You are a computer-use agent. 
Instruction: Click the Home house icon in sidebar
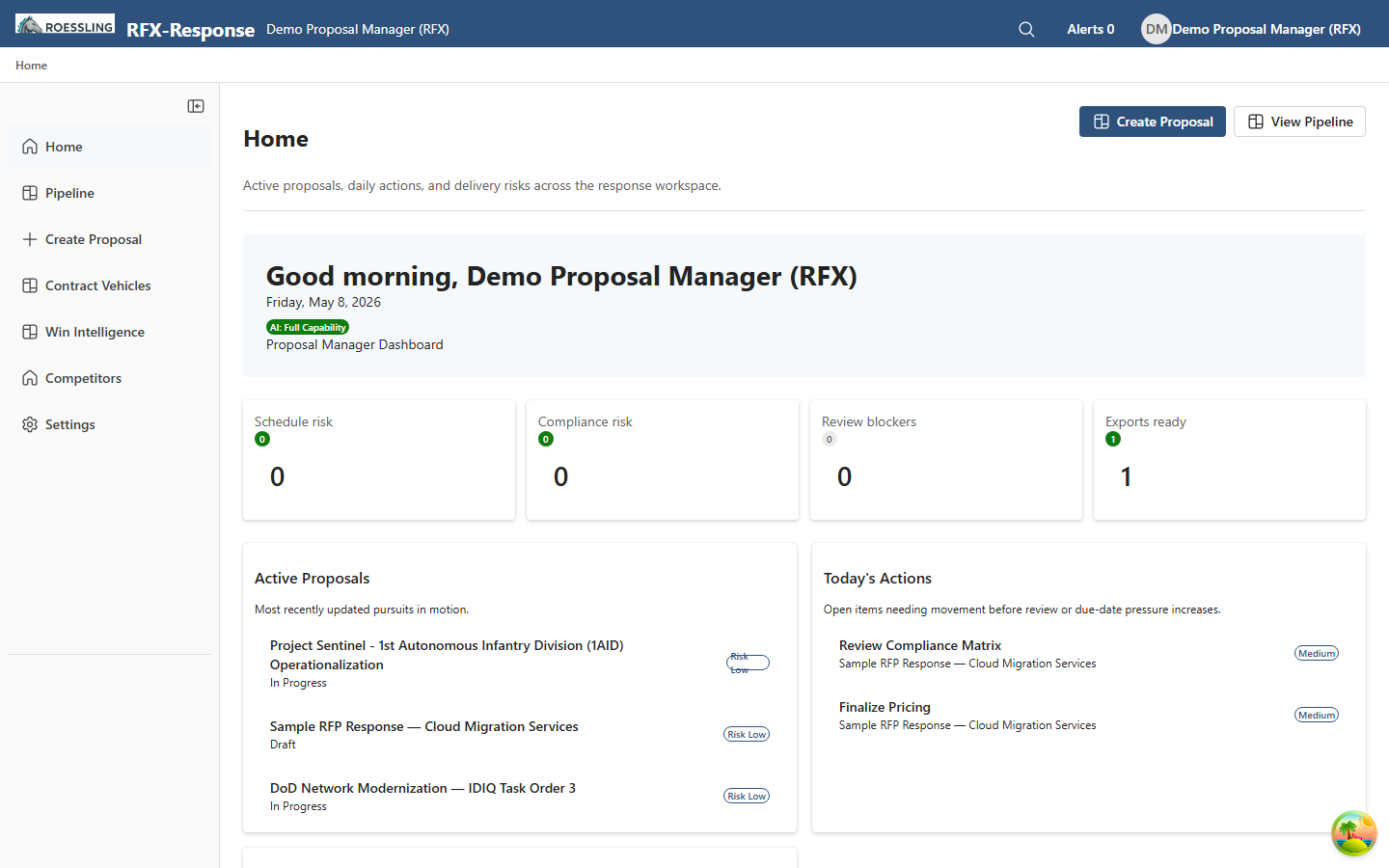30,147
